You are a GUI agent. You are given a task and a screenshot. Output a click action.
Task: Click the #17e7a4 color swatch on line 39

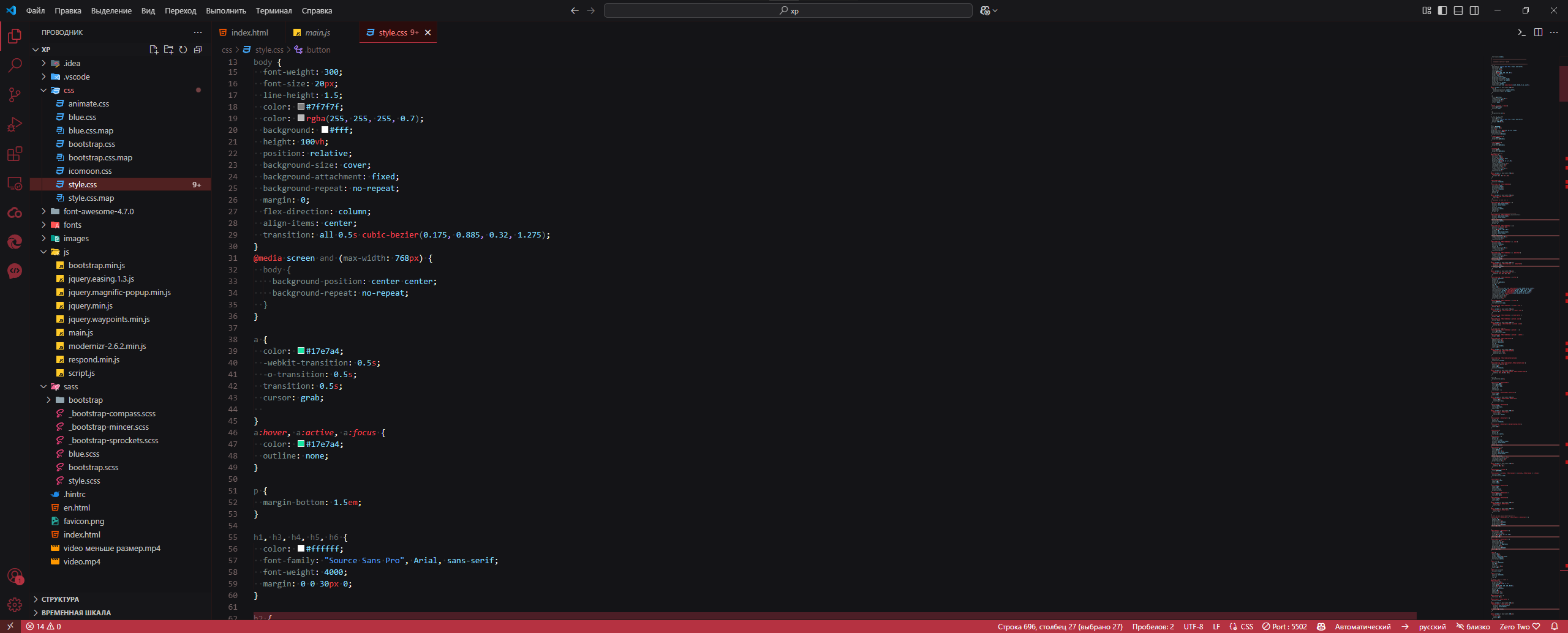pos(301,351)
